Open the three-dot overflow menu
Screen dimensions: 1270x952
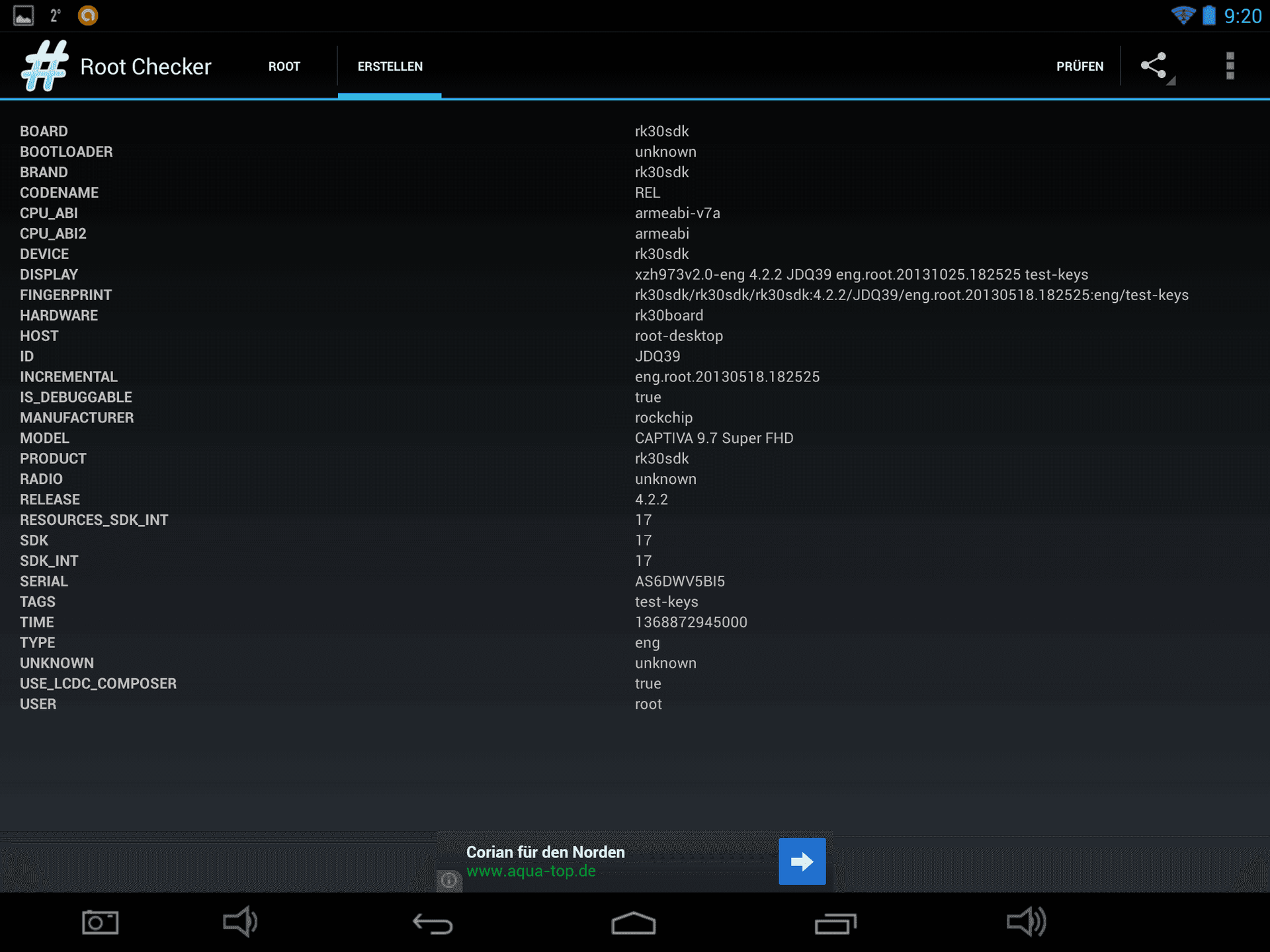(1230, 65)
